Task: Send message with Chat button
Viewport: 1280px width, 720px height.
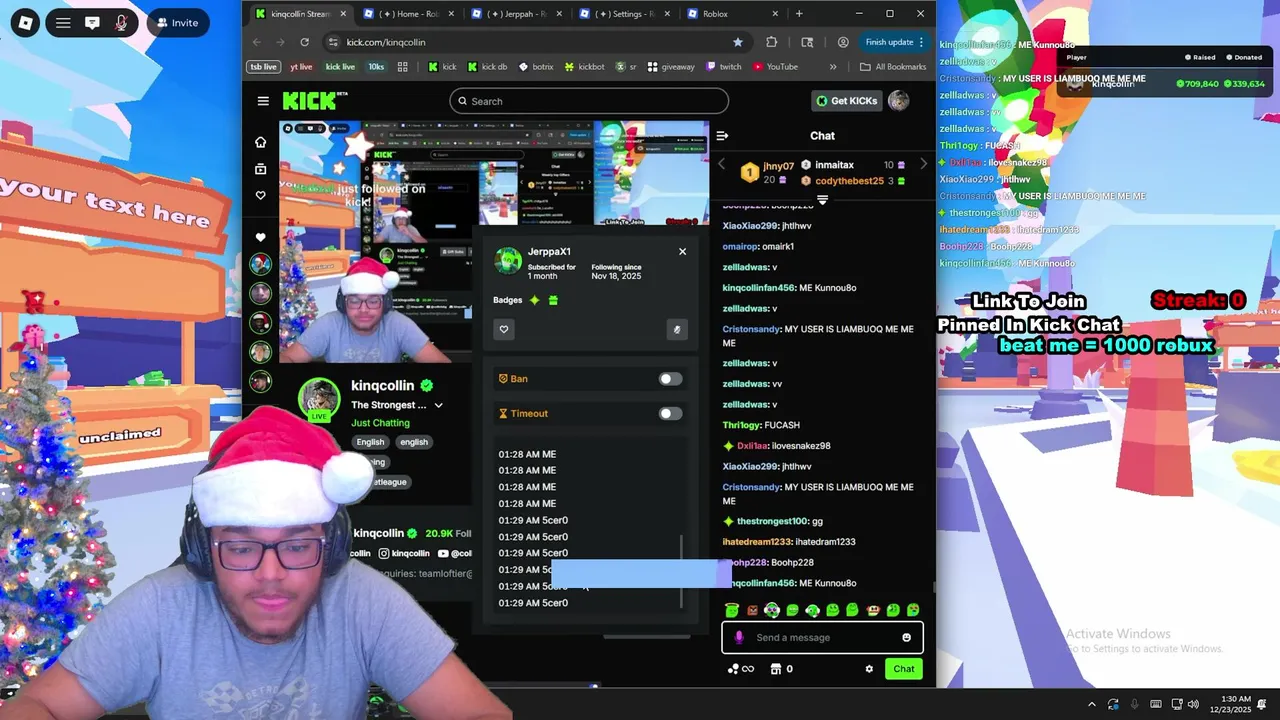Action: pyautogui.click(x=904, y=669)
